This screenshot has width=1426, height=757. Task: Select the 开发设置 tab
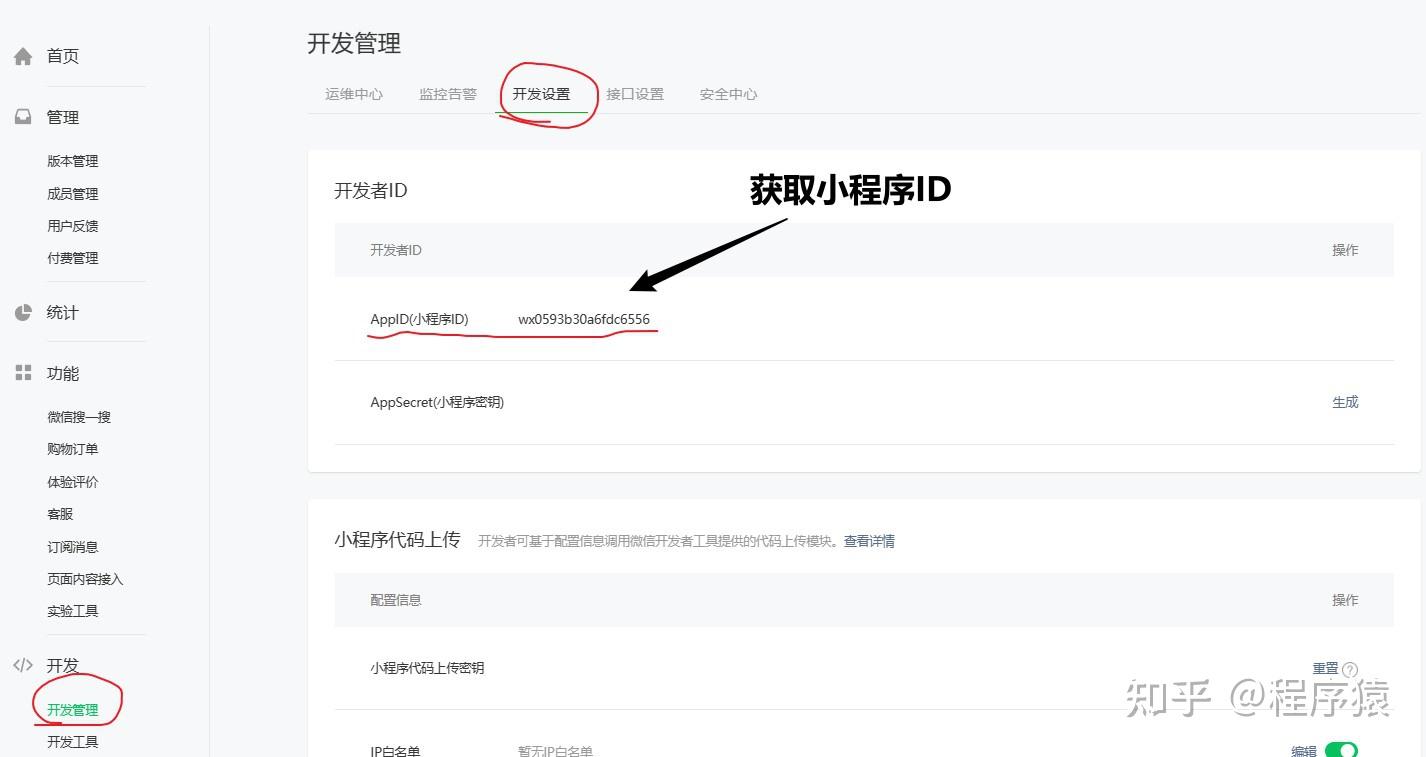[541, 94]
